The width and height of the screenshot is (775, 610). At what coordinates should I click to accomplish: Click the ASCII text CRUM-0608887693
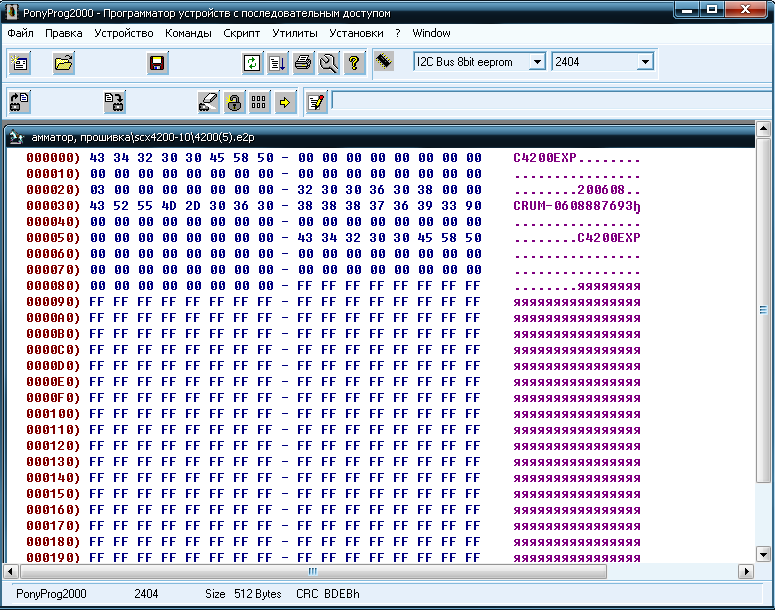tap(573, 206)
